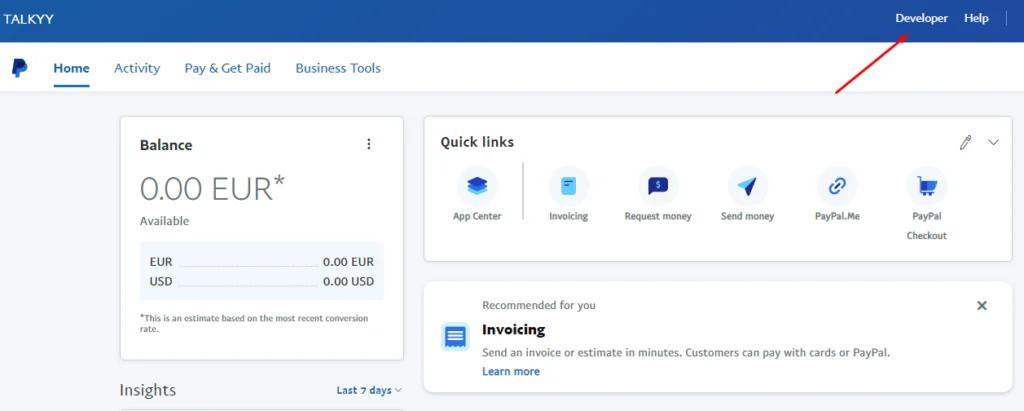The image size is (1024, 411).
Task: Dismiss the Recommended for you card
Action: pyautogui.click(x=982, y=306)
